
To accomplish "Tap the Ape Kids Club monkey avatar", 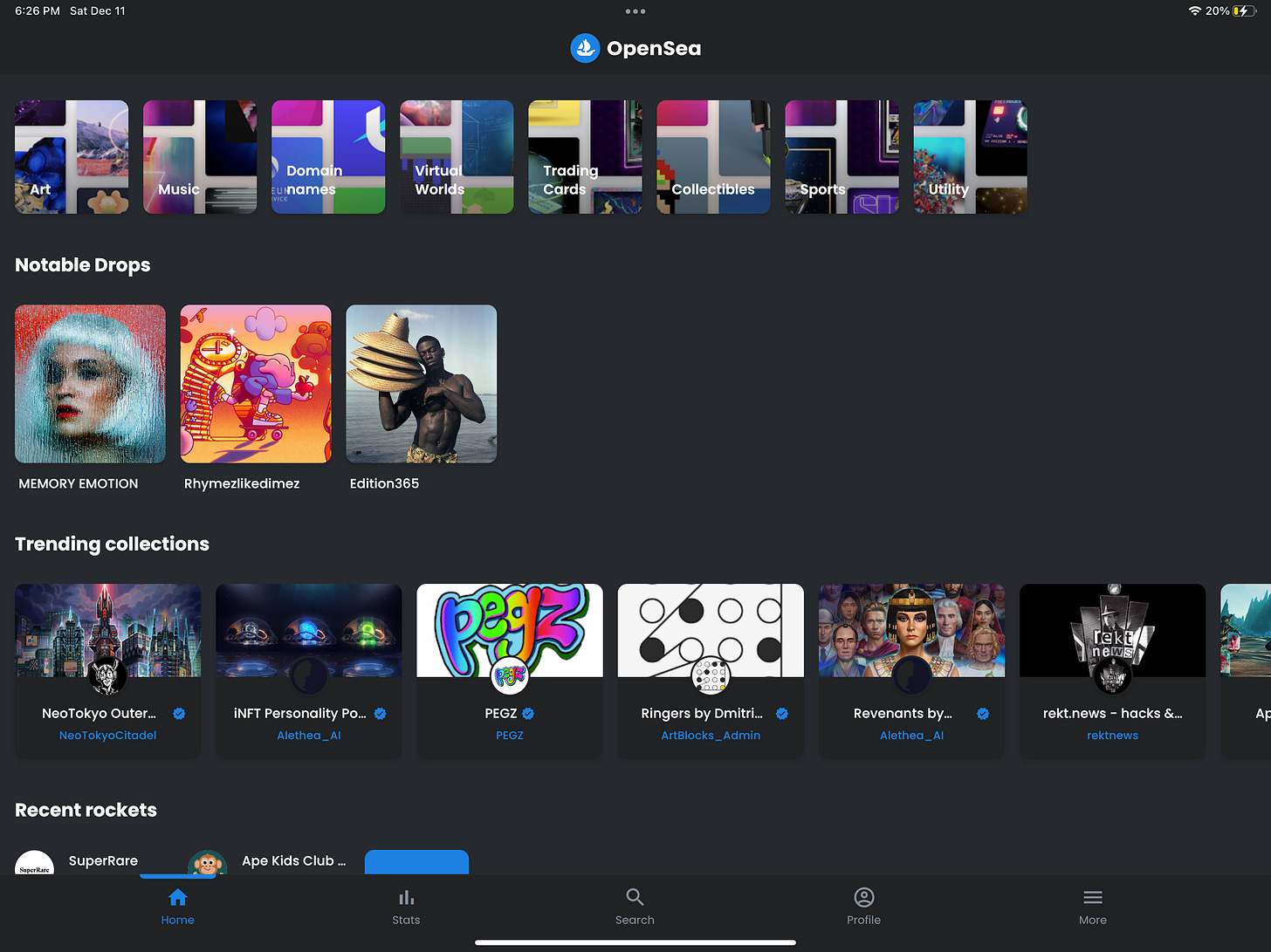I will [x=207, y=864].
